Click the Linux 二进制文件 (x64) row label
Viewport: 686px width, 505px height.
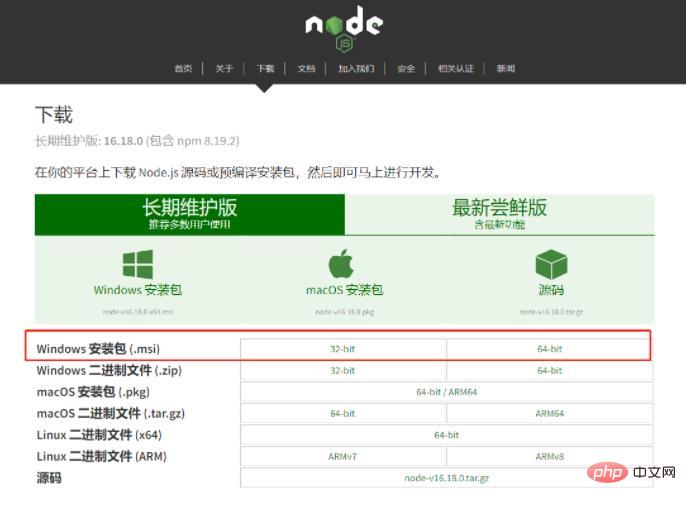tap(99, 435)
